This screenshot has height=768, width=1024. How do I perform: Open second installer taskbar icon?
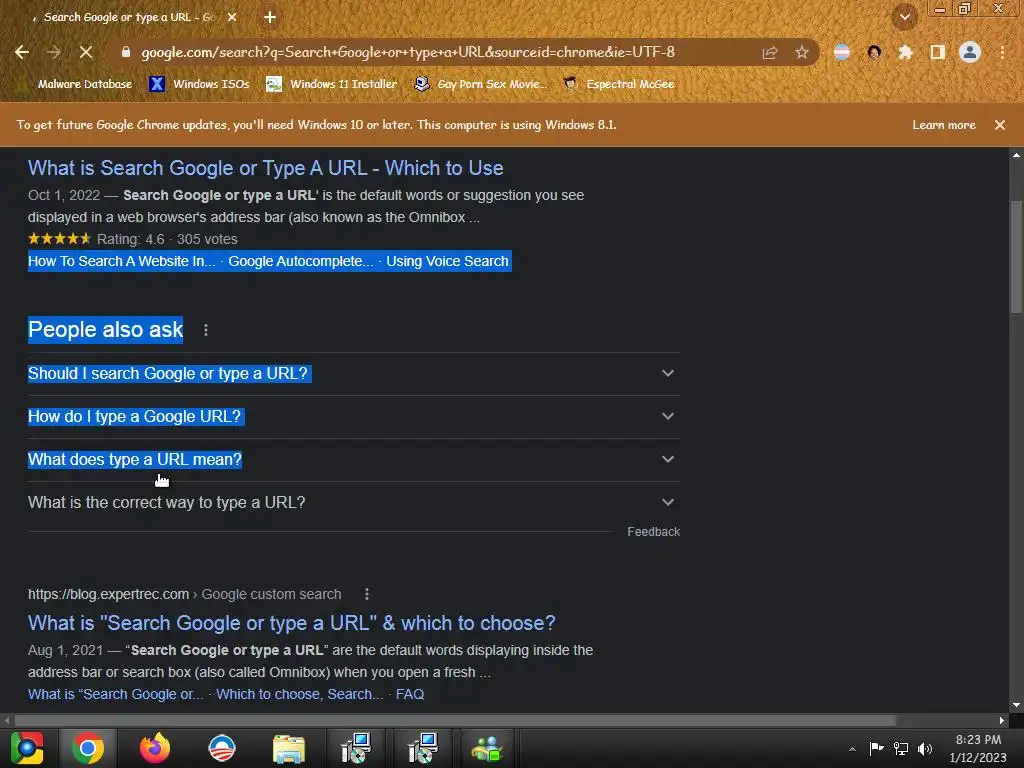click(423, 748)
